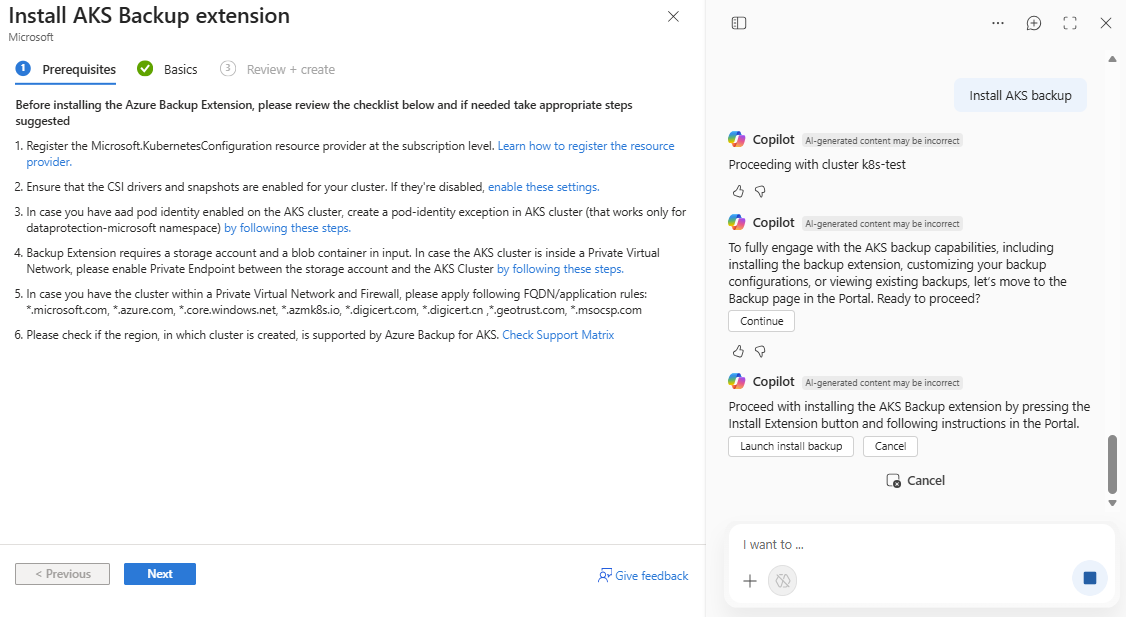1126x617 pixels.
Task: Start a new Copilot chat
Action: click(x=1033, y=23)
